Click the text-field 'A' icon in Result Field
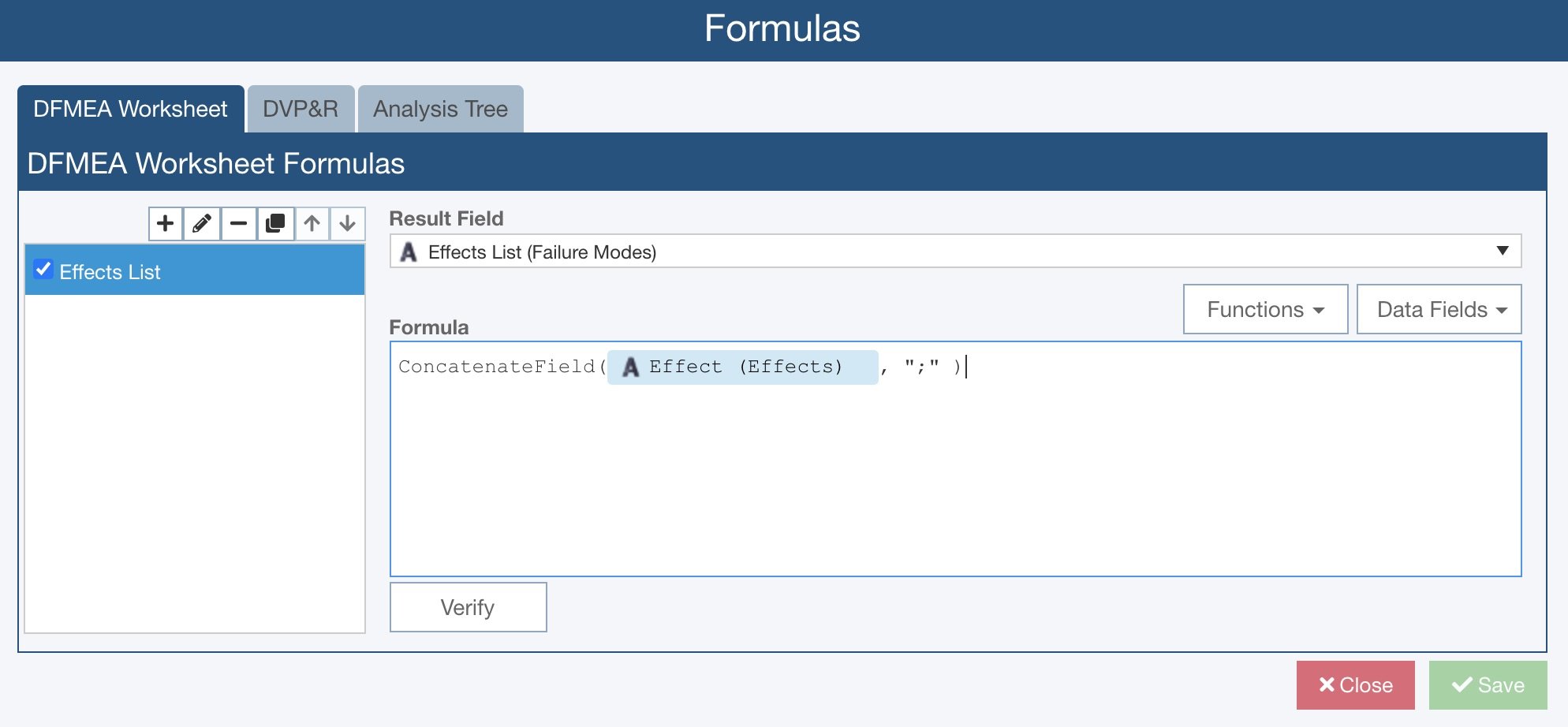 click(409, 252)
